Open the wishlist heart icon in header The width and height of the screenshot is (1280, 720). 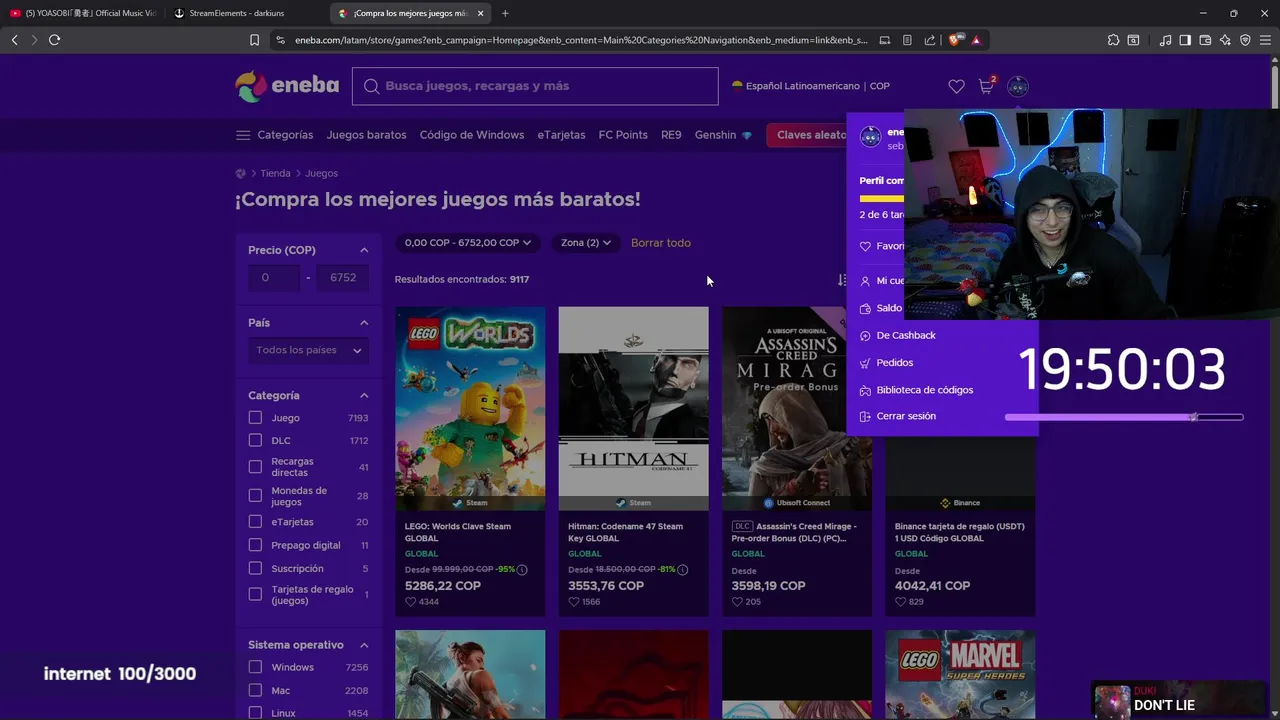(956, 86)
